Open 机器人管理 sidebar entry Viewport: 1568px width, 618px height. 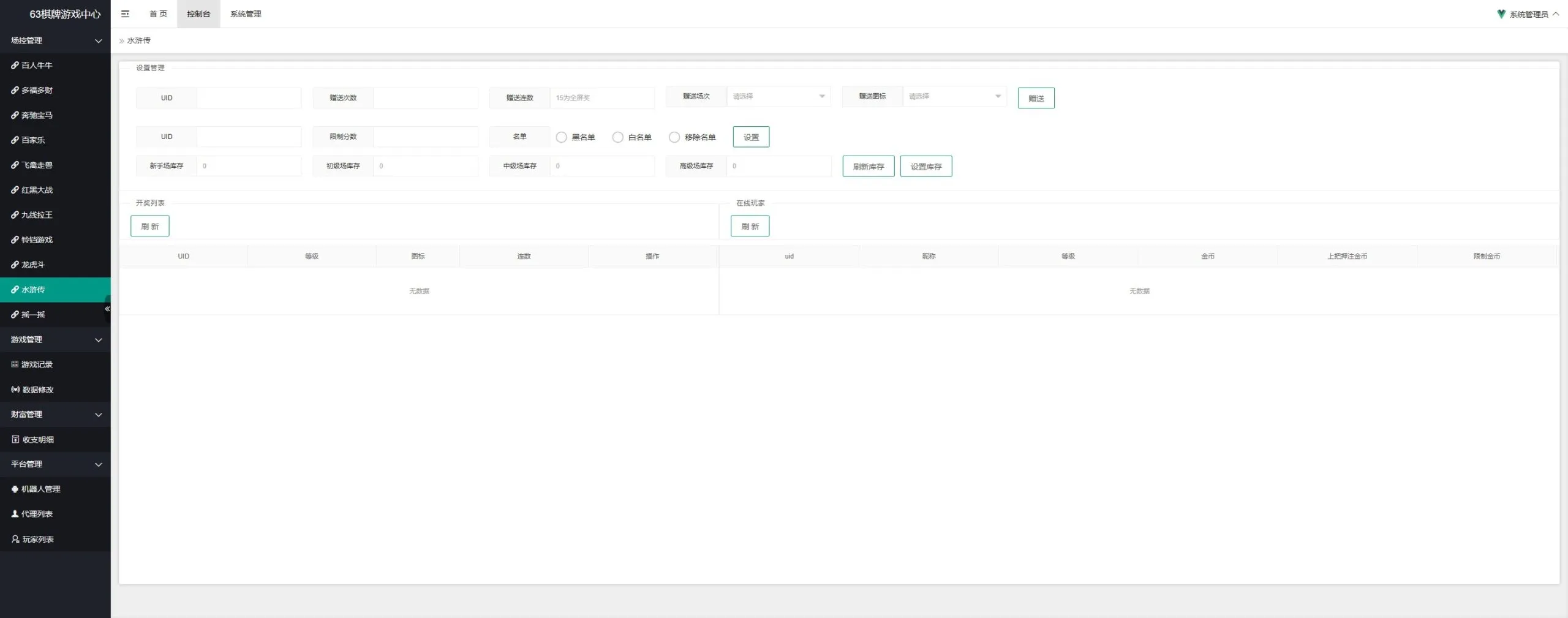point(55,489)
